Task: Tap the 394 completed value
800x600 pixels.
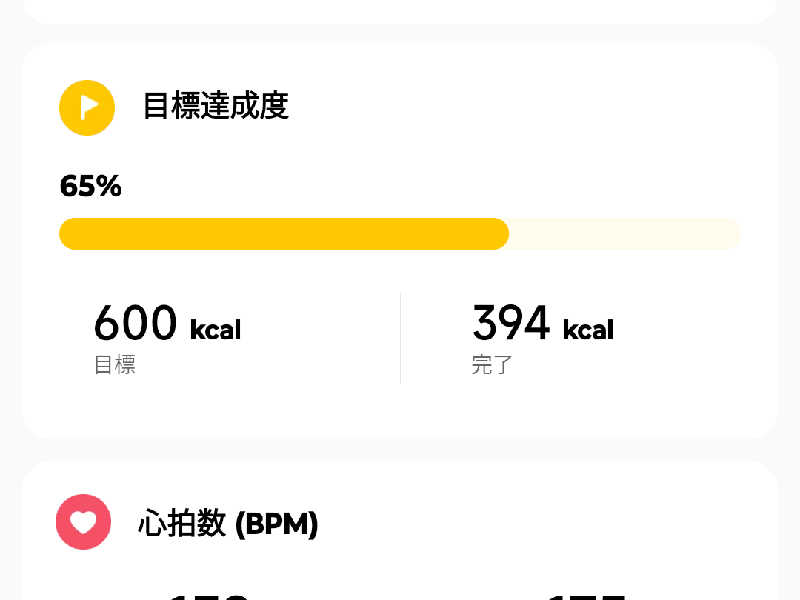Action: [511, 322]
